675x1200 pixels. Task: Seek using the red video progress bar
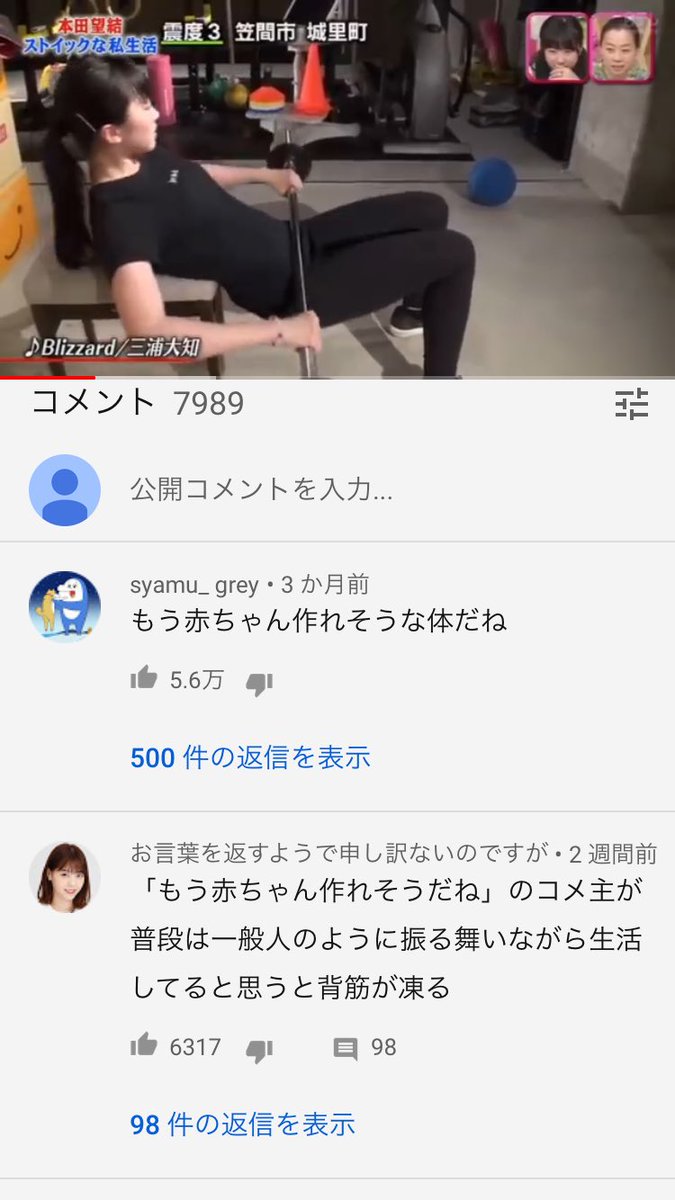337,378
